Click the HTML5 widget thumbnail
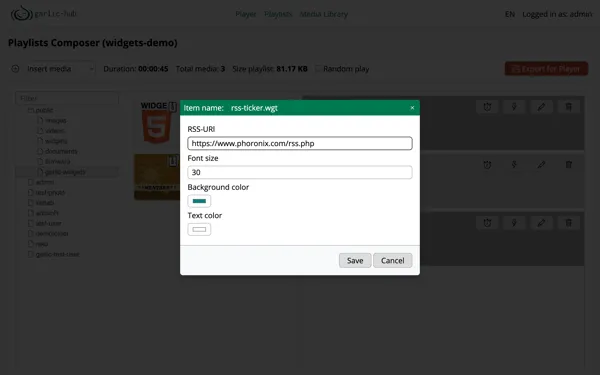Screen dimensions: 600x375 156,122
